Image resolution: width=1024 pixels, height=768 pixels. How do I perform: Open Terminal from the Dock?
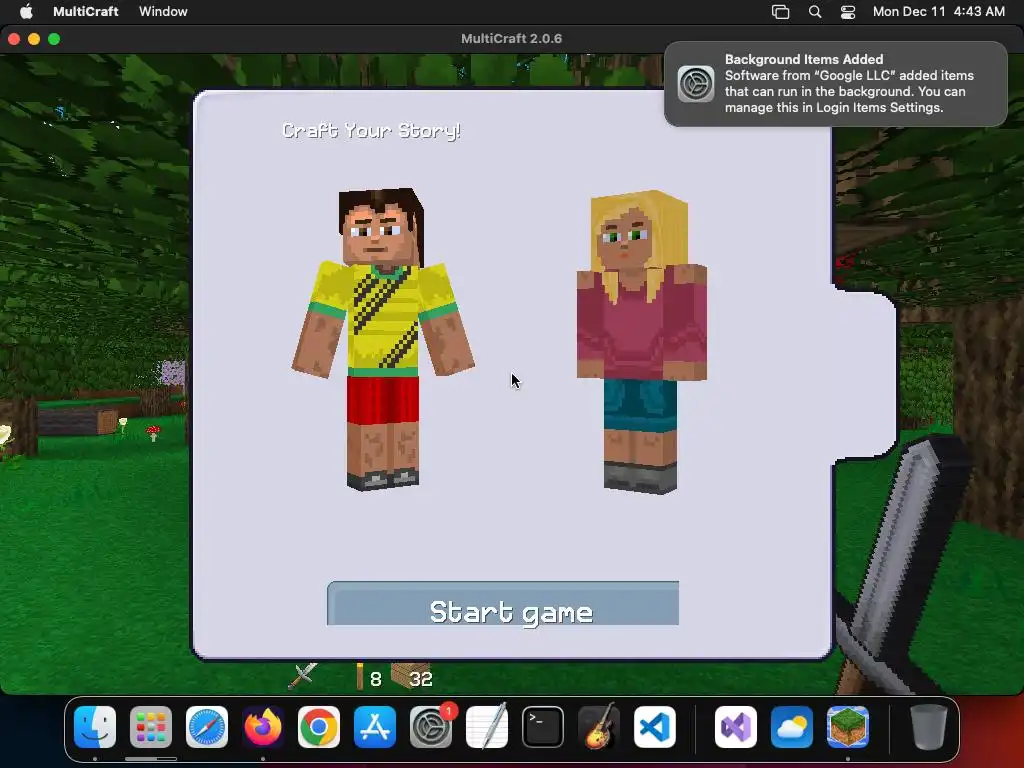(x=543, y=727)
